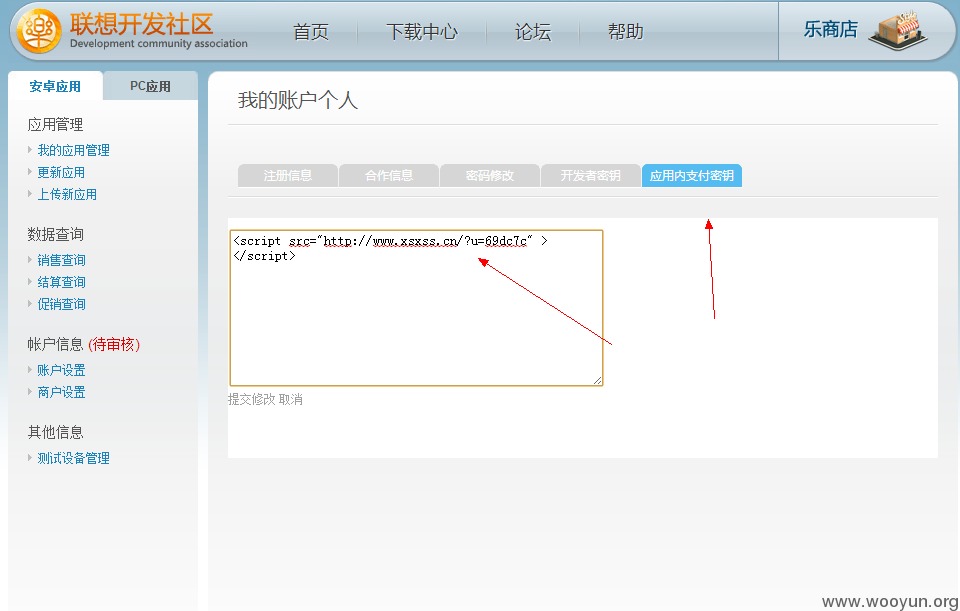Open the 论坛 navigation item
The image size is (960, 611).
point(533,32)
